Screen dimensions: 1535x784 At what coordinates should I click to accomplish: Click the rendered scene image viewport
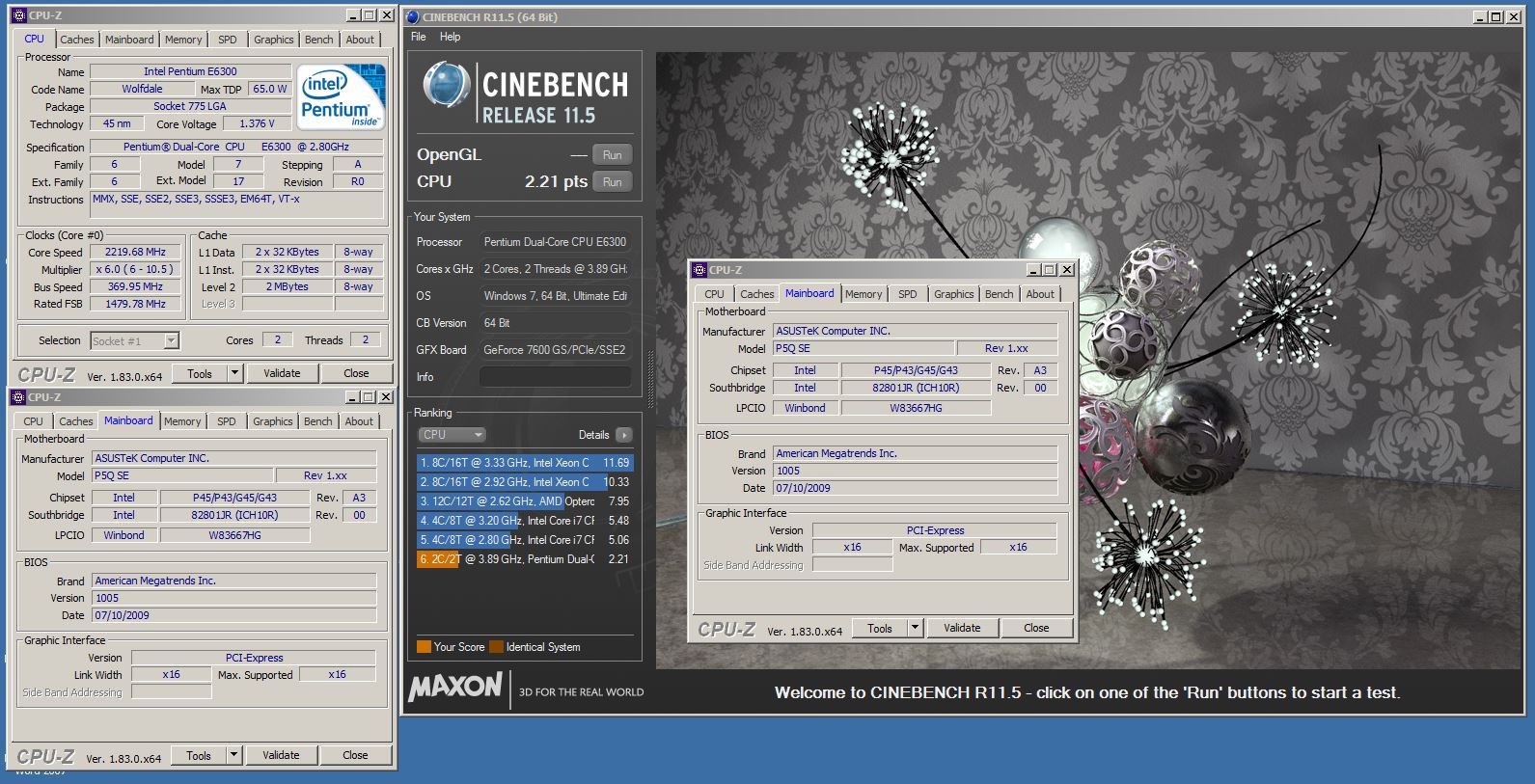tap(1088, 361)
